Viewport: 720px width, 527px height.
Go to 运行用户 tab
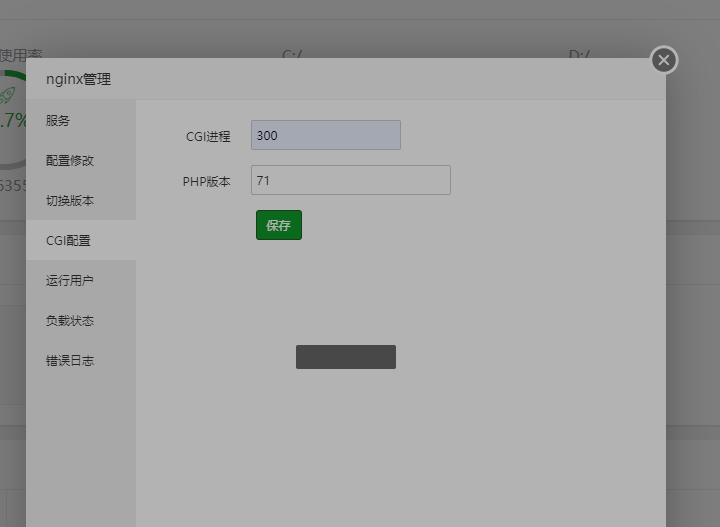(x=81, y=280)
